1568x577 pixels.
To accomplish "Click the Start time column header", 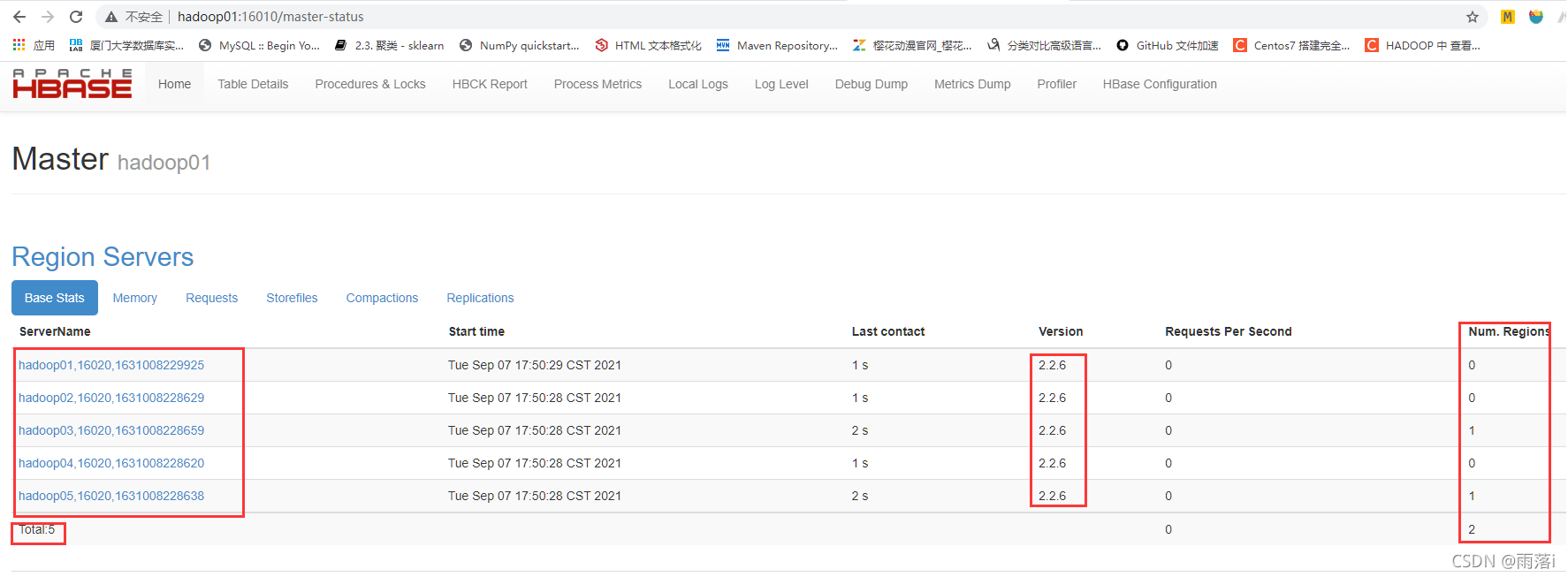I will (x=476, y=331).
